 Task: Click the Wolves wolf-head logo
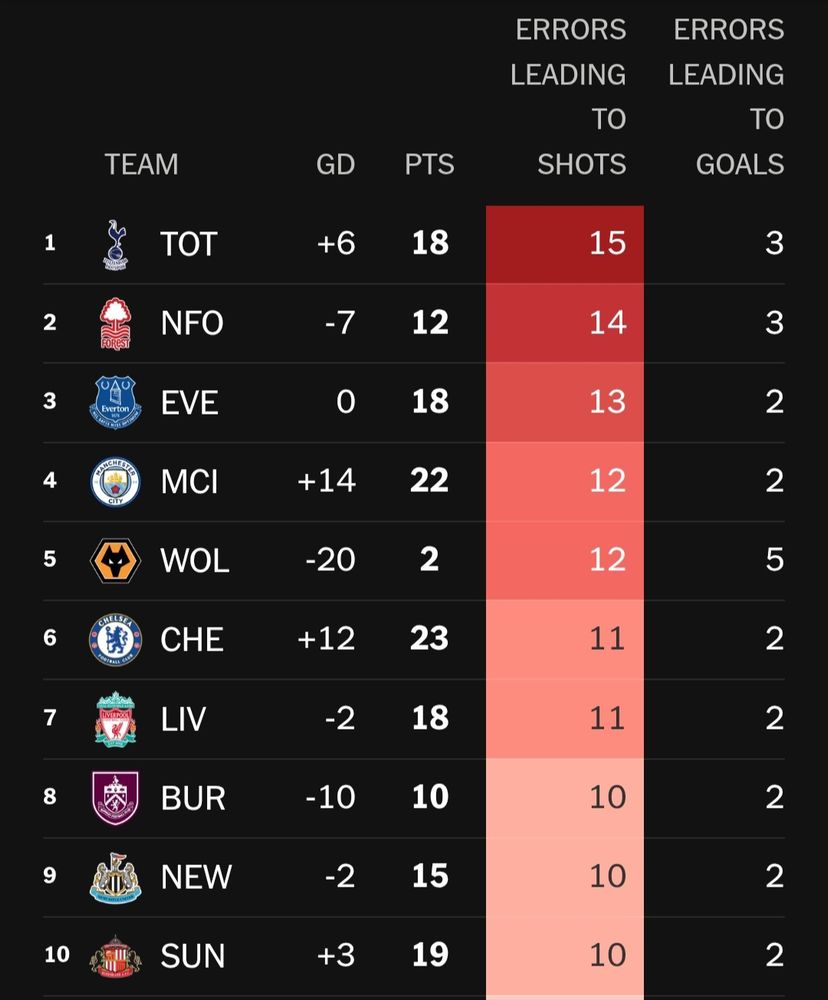coord(116,560)
